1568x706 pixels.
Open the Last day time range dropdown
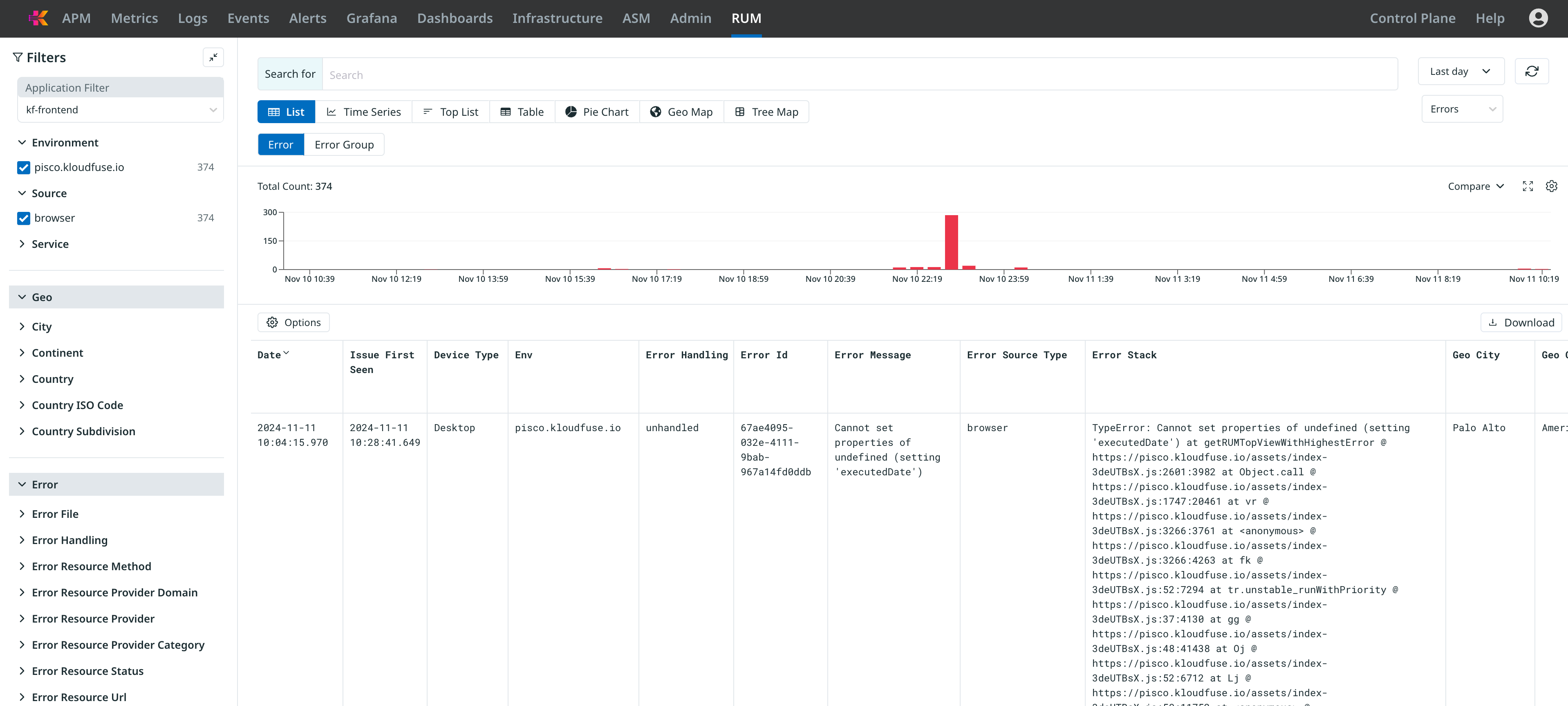(1460, 72)
